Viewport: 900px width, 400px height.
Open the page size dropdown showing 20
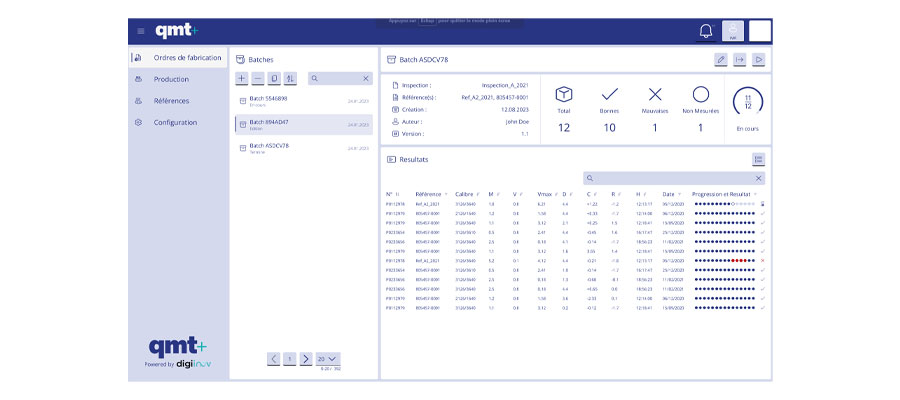click(x=327, y=358)
